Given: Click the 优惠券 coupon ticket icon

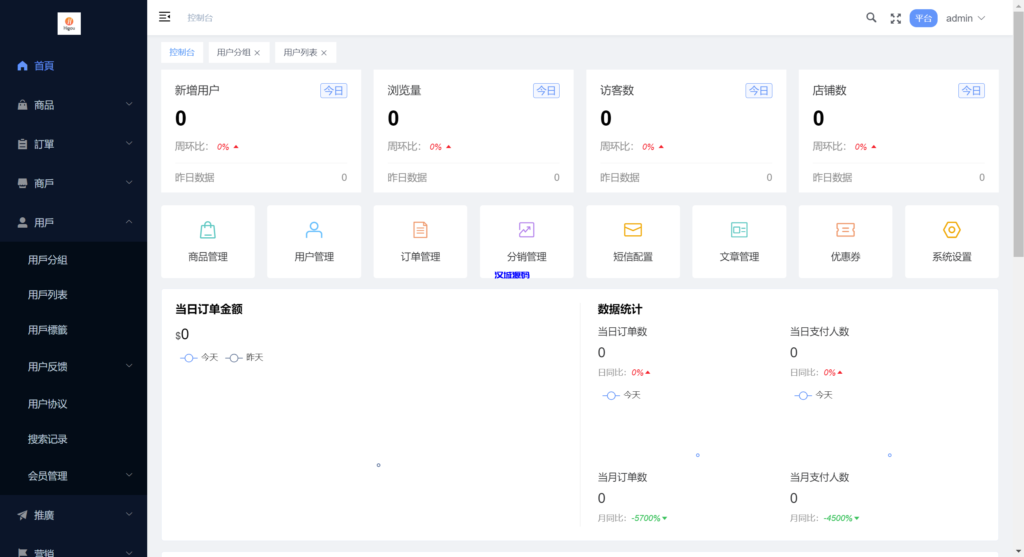Looking at the screenshot, I should coord(846,230).
